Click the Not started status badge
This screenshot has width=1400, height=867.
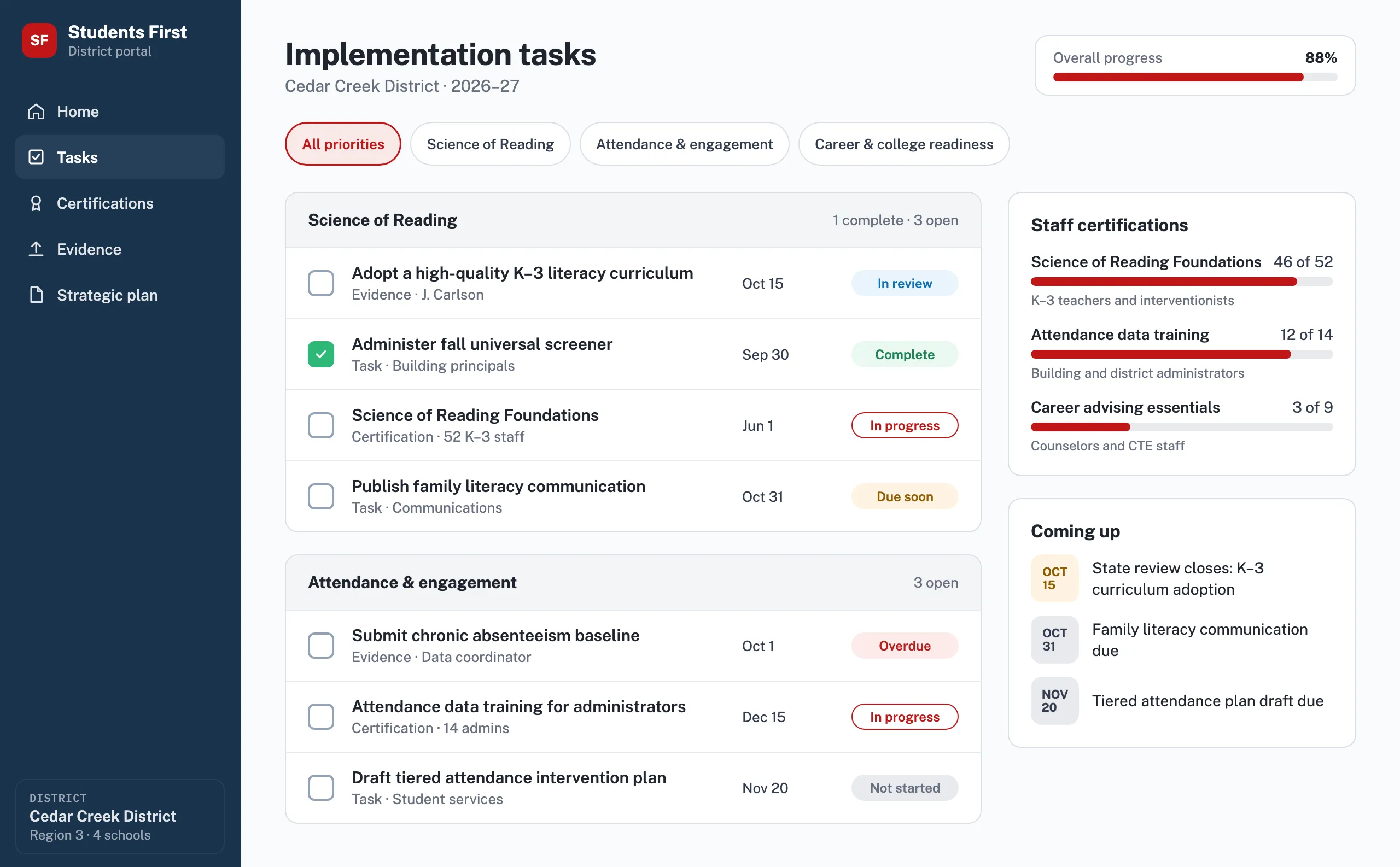[x=905, y=788]
